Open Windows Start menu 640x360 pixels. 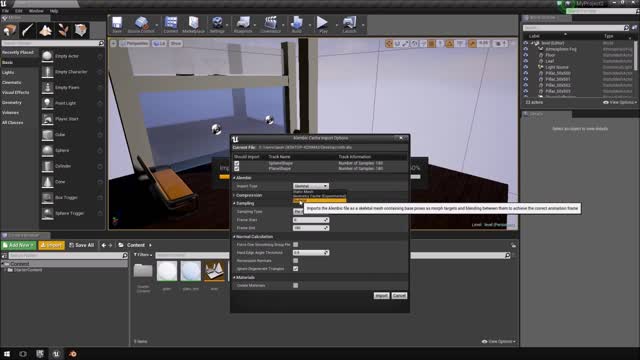[x=7, y=354]
